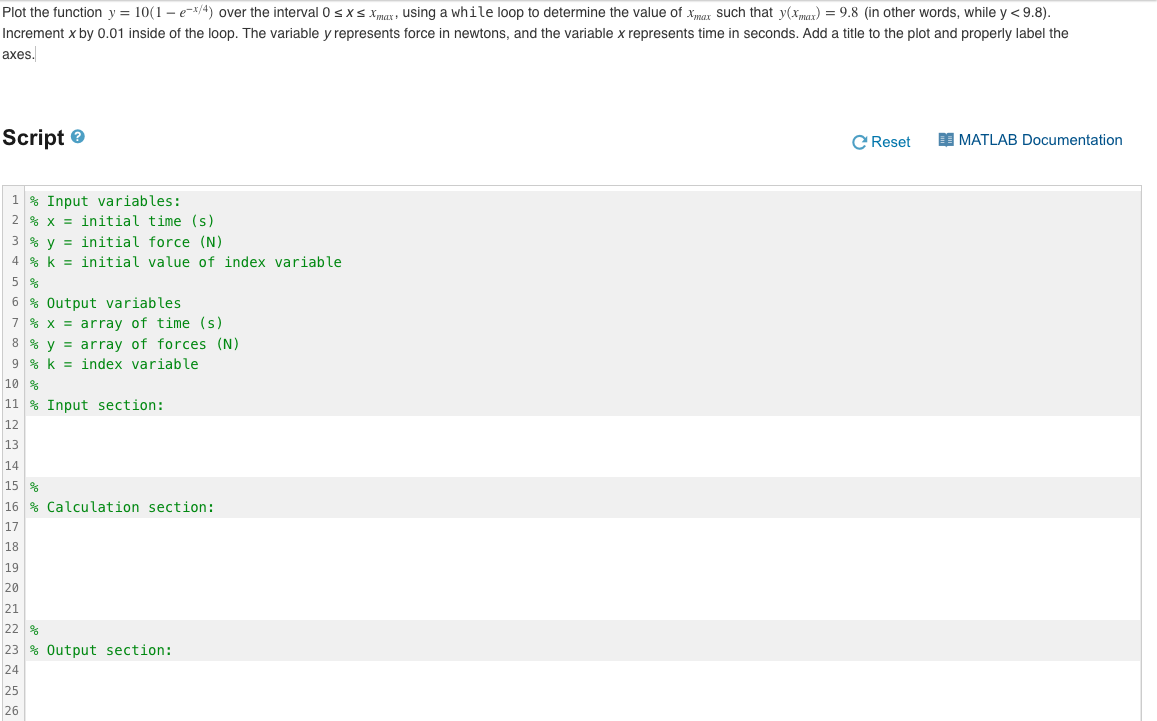
Task: Click line number 16 in the gutter
Action: [x=11, y=506]
